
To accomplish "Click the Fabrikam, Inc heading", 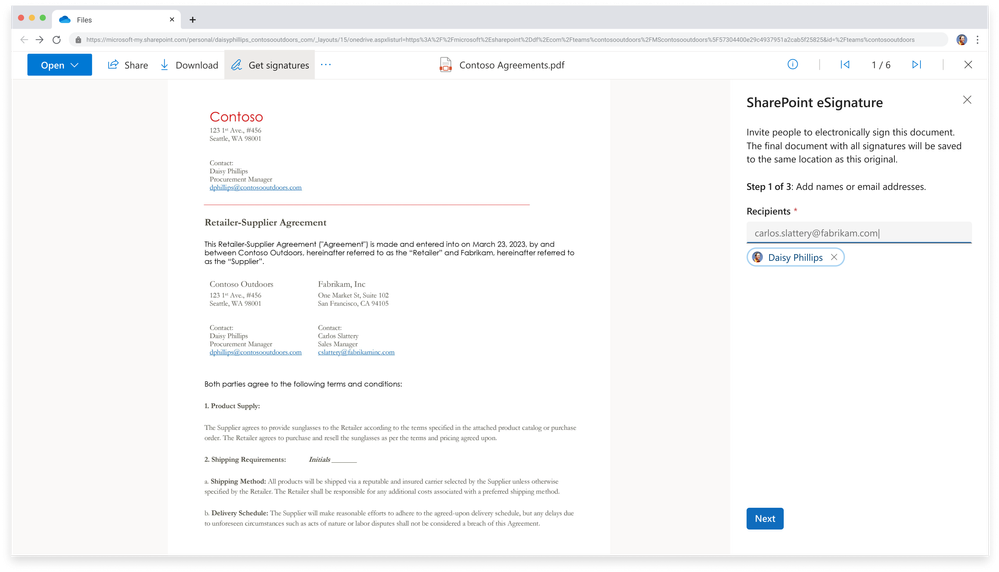I will coord(341,284).
